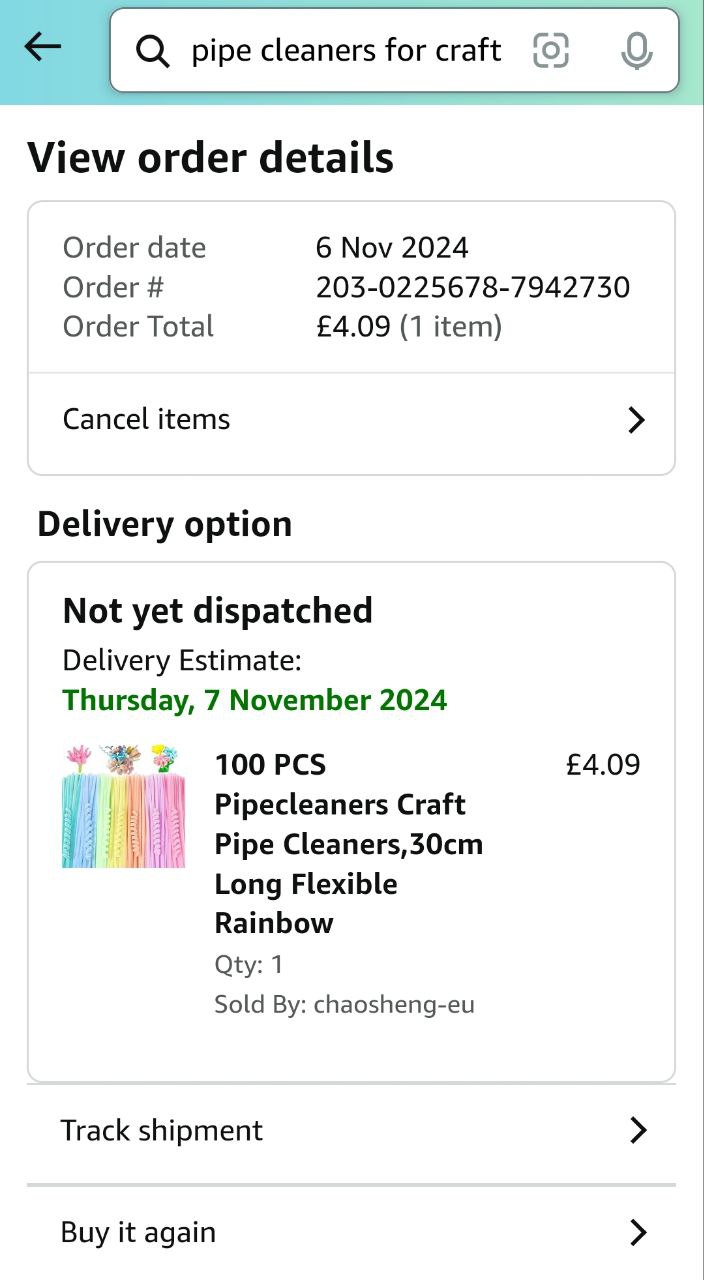Click the magnifying glass search icon

153,50
